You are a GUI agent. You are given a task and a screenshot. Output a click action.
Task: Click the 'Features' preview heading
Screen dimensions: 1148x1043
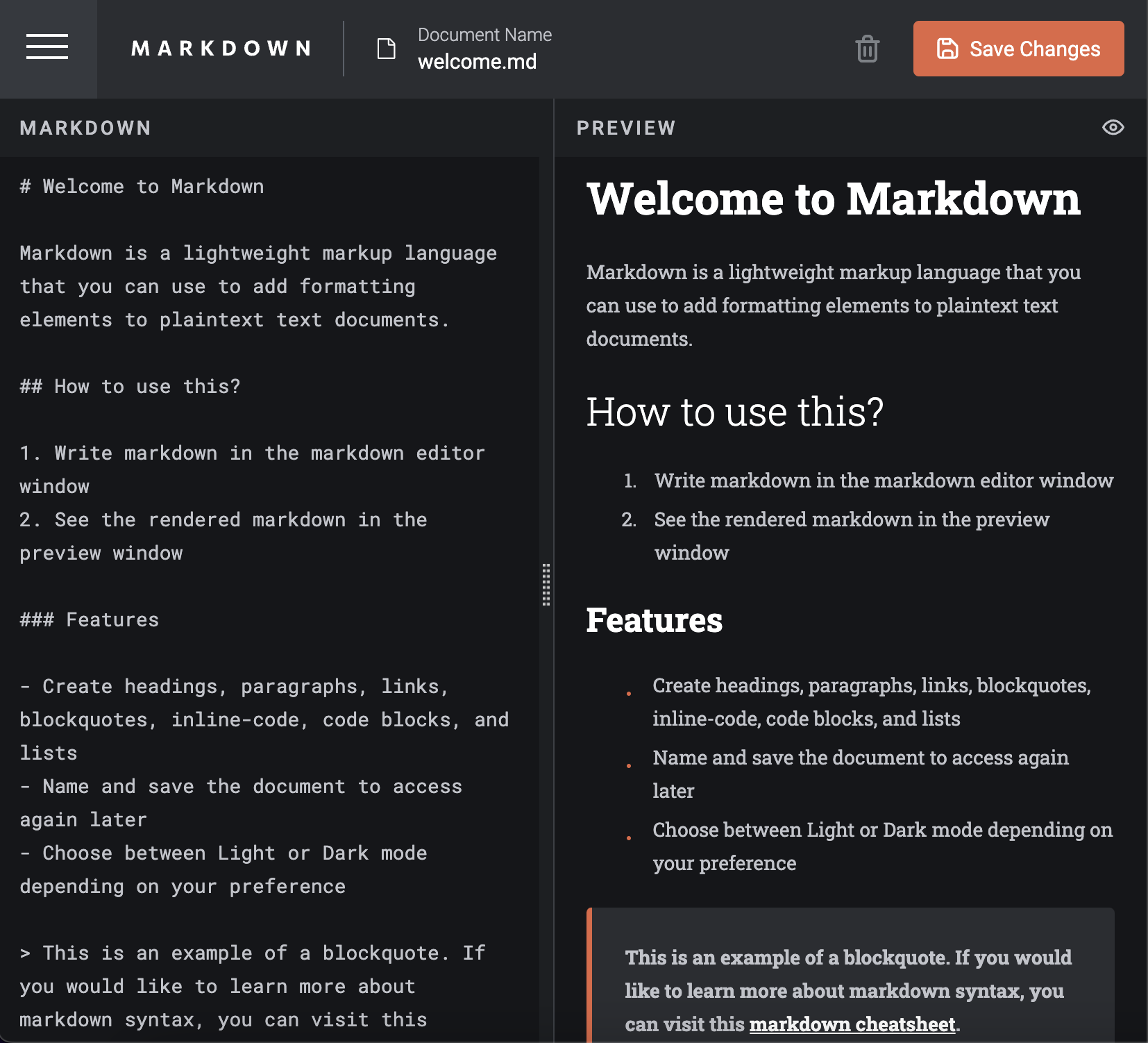point(655,620)
